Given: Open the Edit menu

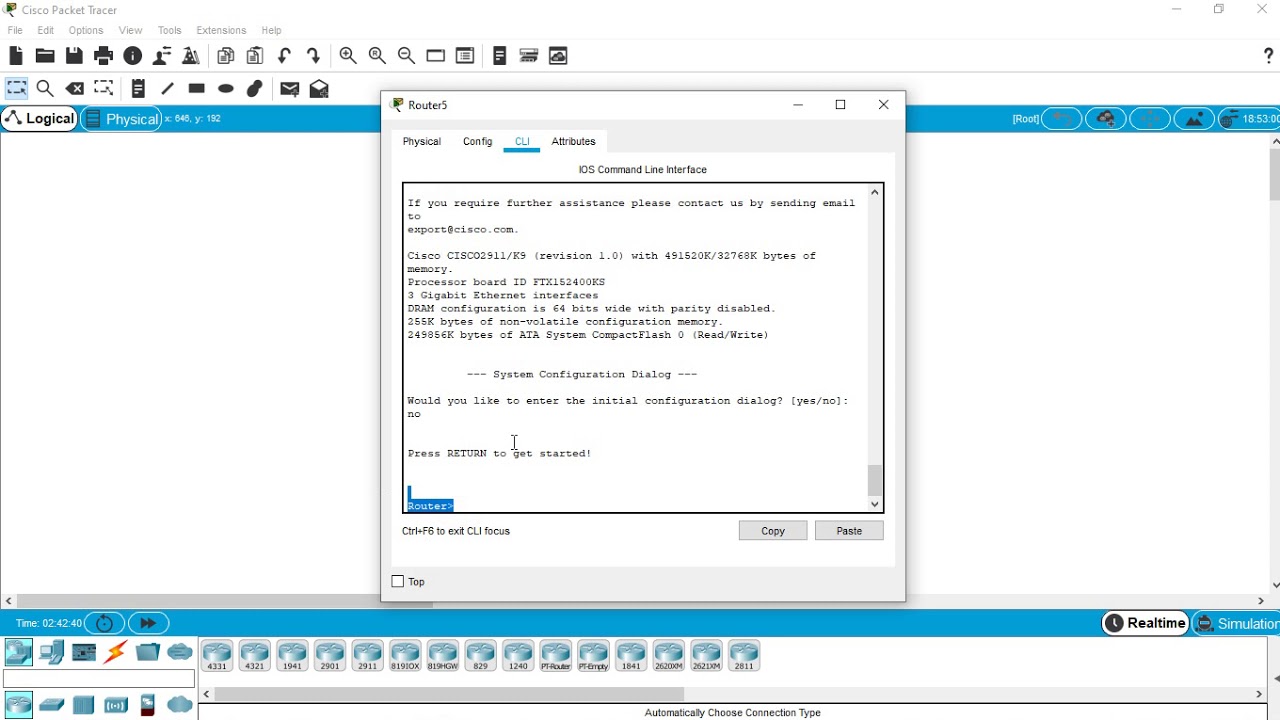Looking at the screenshot, I should pos(46,30).
